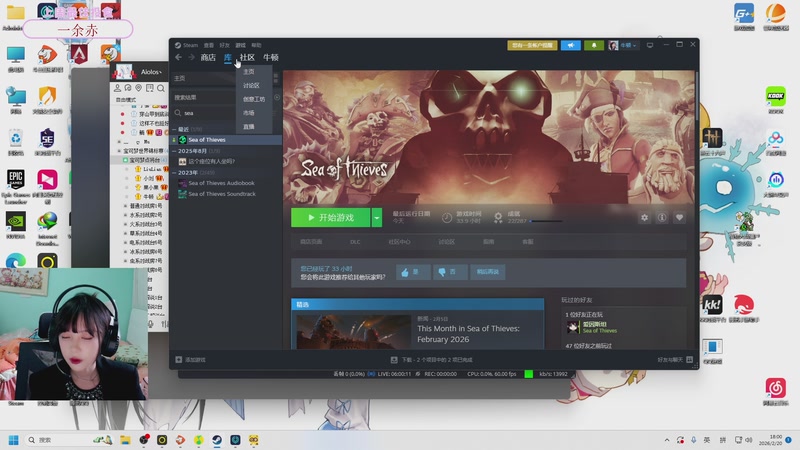This screenshot has height=450, width=800.
Task: Choose 创意工坊 Workshop from the dropdown
Action: point(254,99)
